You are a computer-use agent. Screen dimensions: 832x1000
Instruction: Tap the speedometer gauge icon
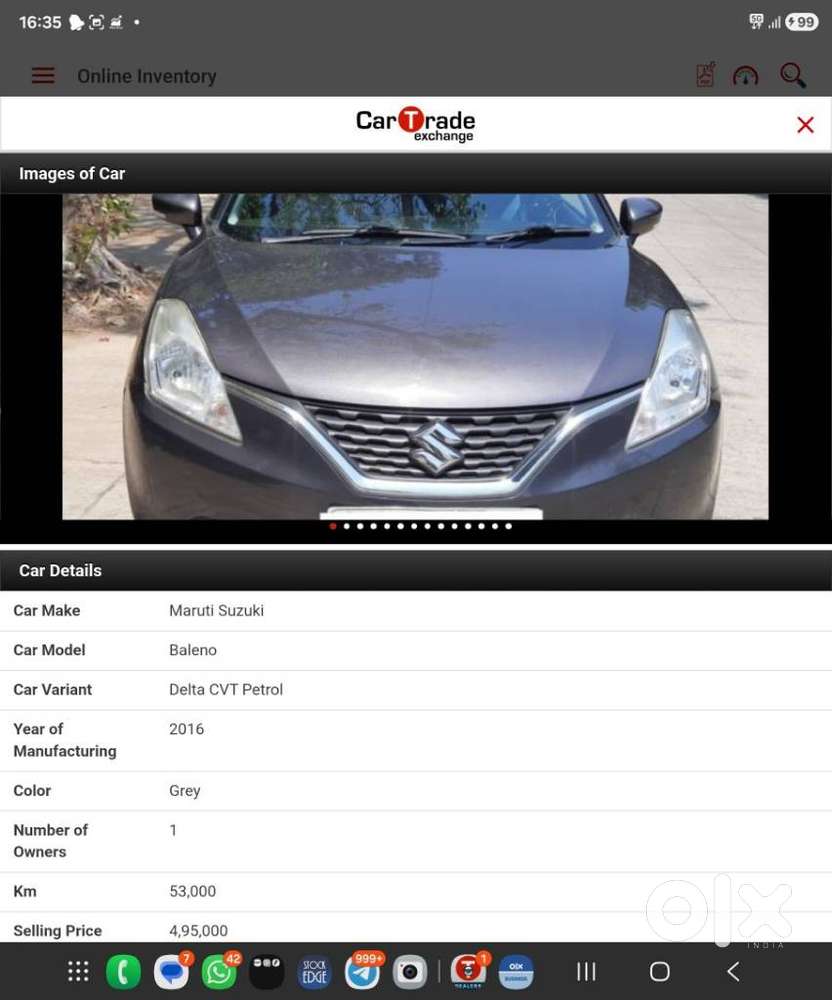746,75
